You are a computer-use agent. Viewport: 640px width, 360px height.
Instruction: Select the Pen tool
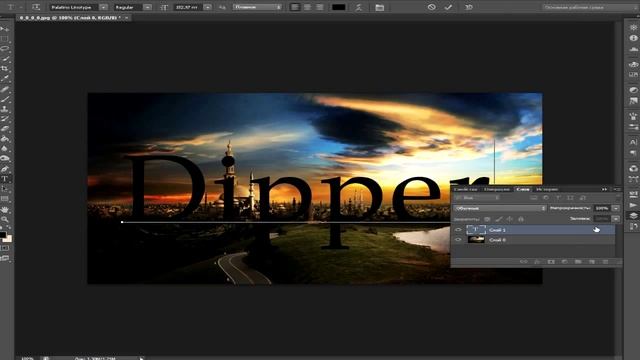point(5,169)
